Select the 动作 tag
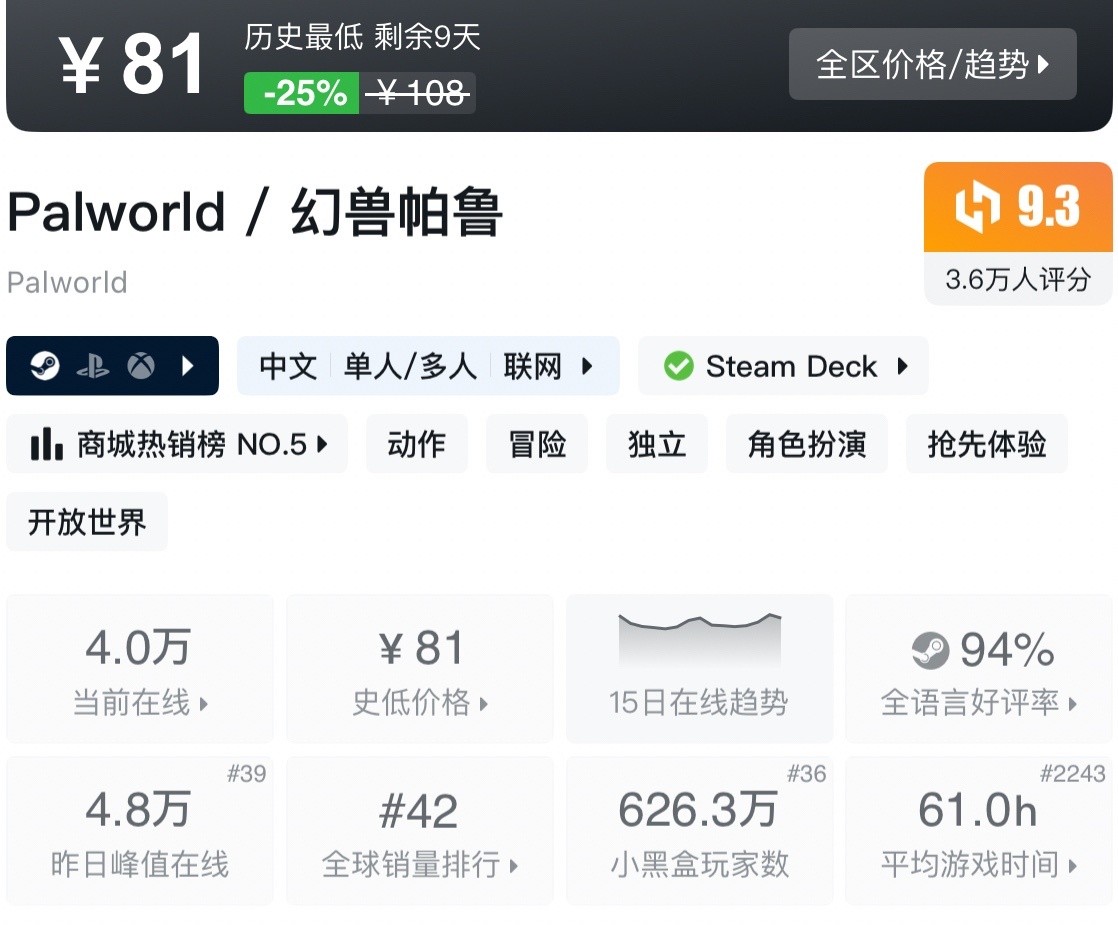The image size is (1118, 925). click(x=416, y=444)
